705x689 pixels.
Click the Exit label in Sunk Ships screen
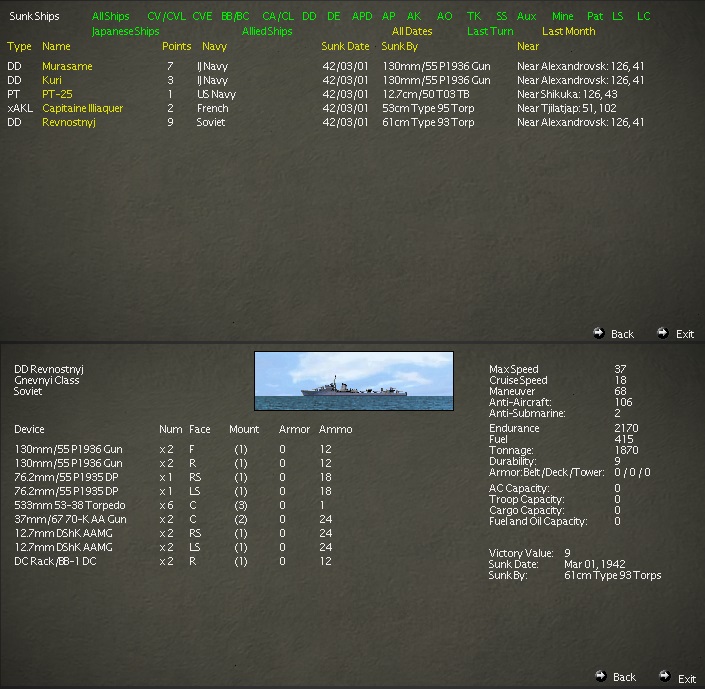tap(685, 334)
